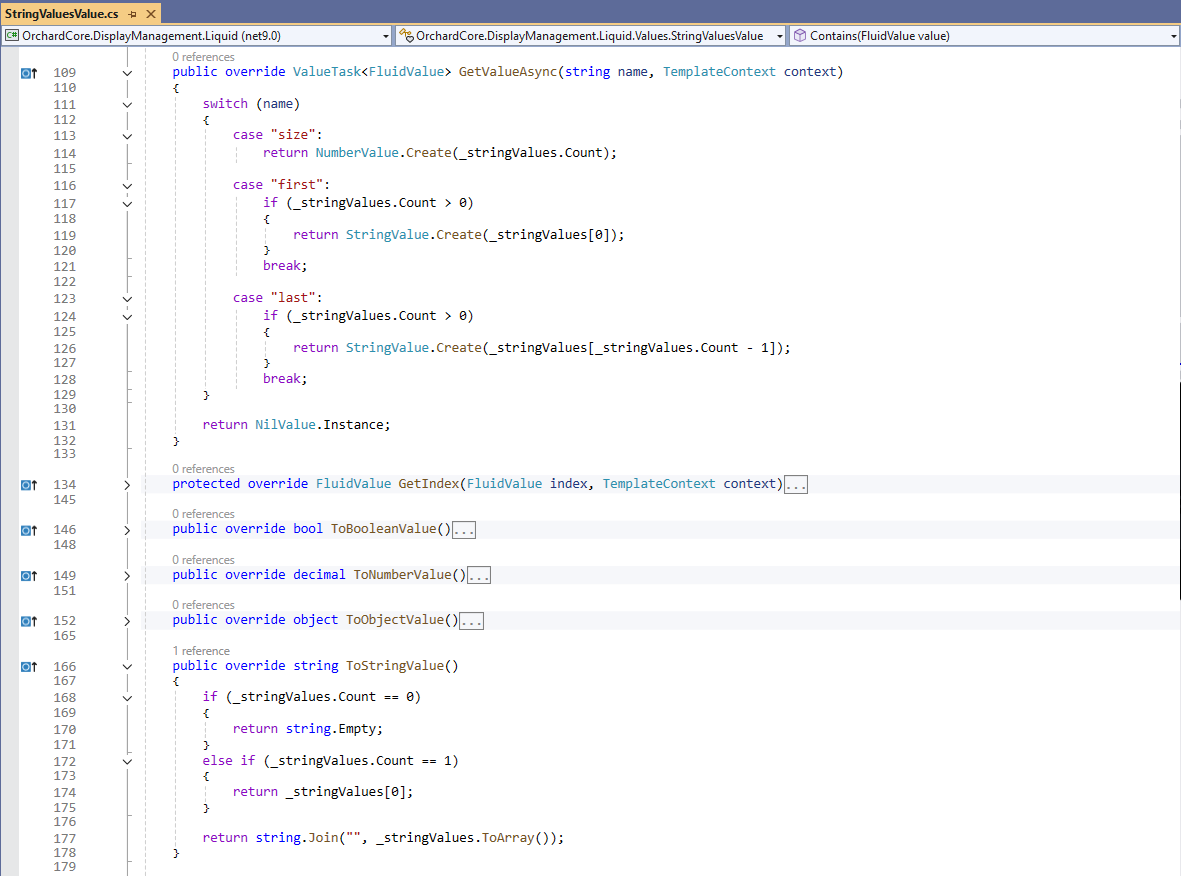This screenshot has height=876, width=1181.
Task: Click the vertical scrollbar at right edge
Action: click(1179, 491)
